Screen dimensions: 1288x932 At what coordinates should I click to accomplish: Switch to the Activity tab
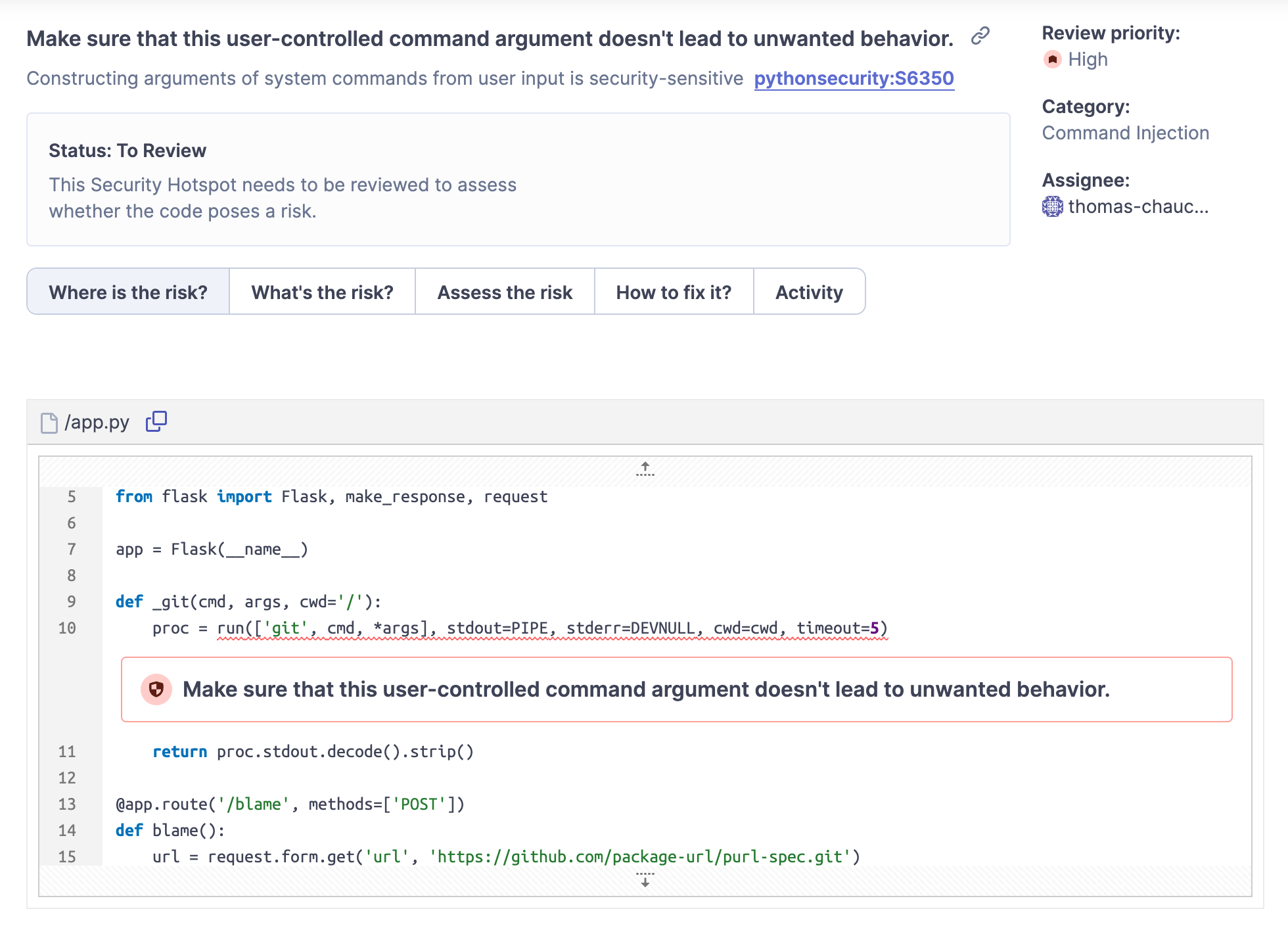click(x=809, y=292)
